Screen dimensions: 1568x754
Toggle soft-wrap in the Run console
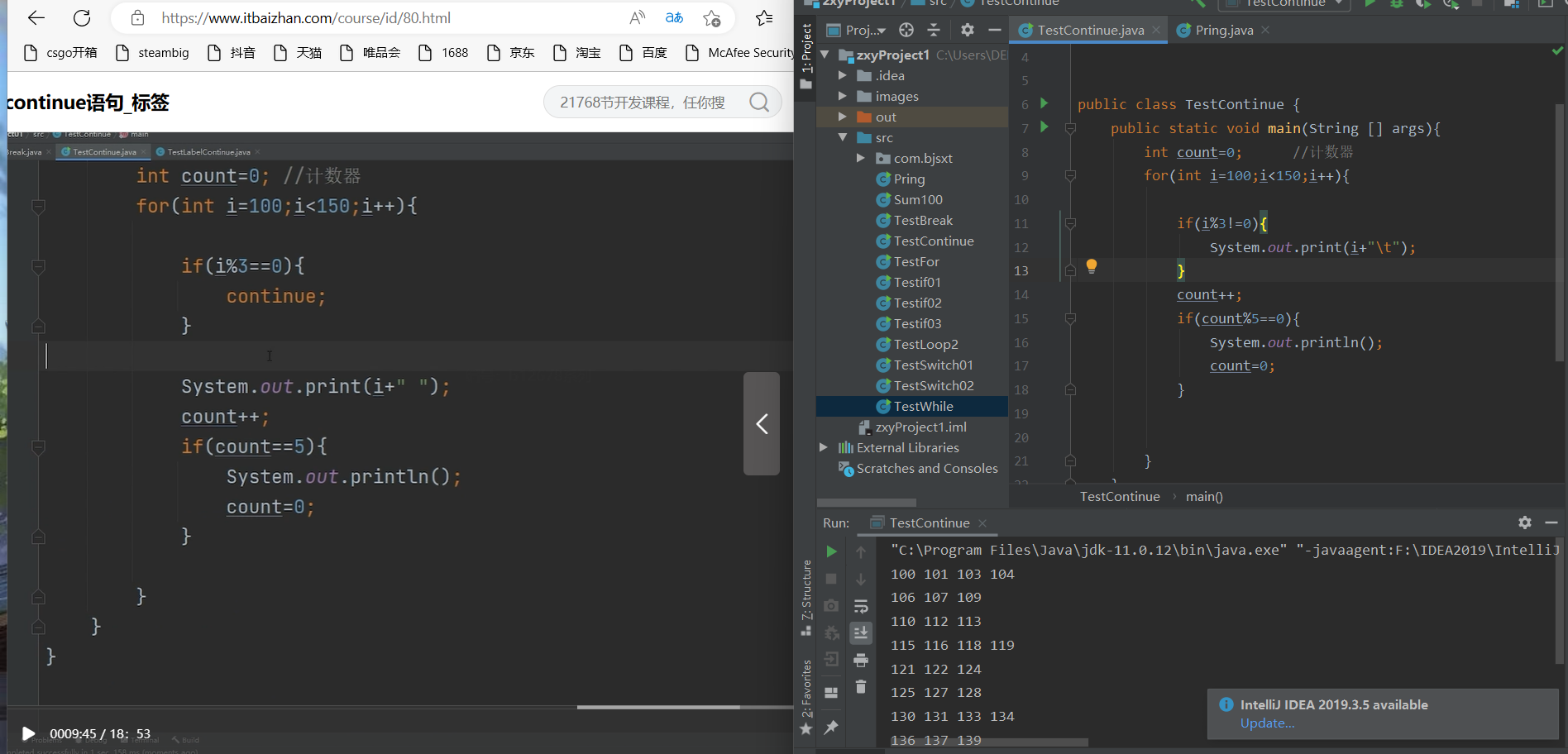point(861,606)
